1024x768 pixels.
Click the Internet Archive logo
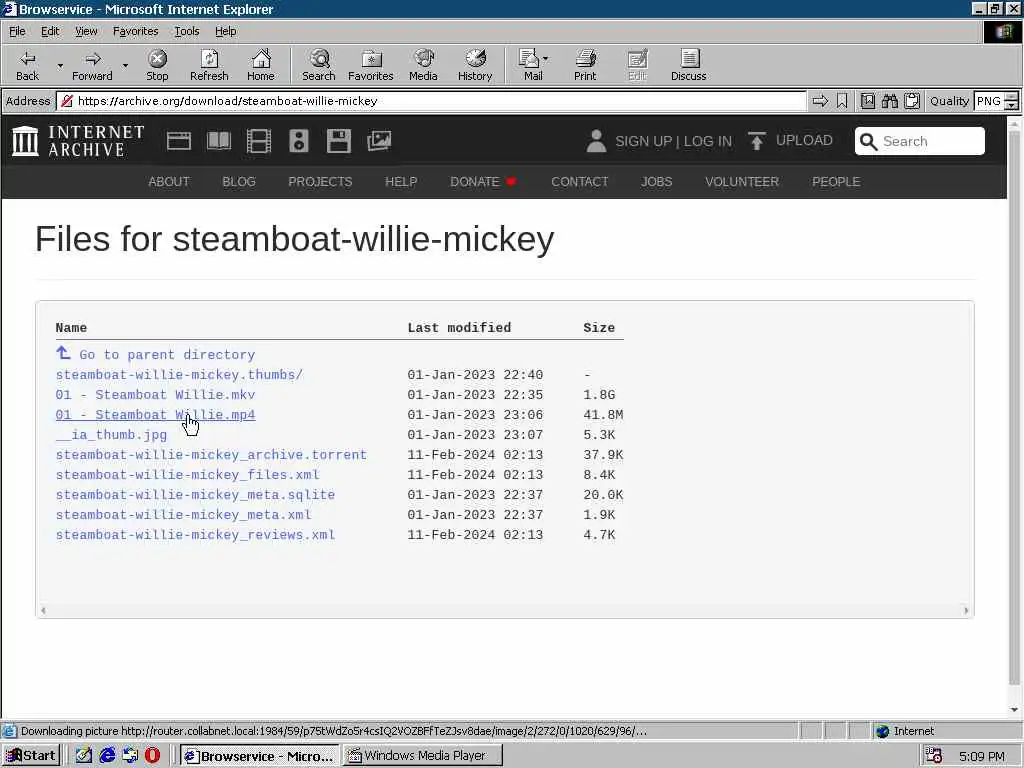78,141
